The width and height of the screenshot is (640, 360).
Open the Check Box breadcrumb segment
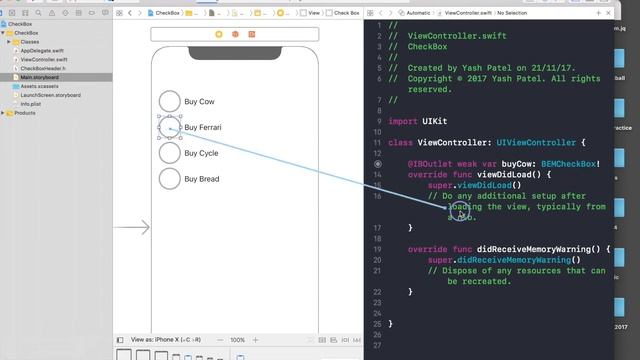[343, 13]
